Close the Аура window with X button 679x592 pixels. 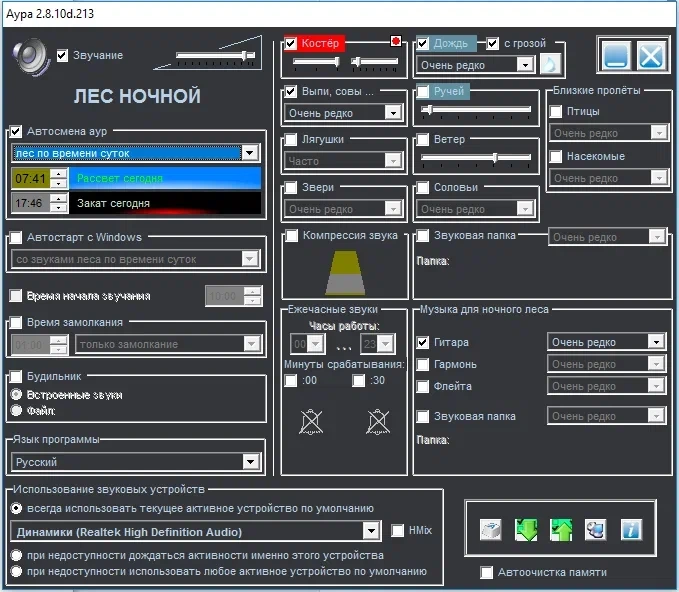coord(651,55)
